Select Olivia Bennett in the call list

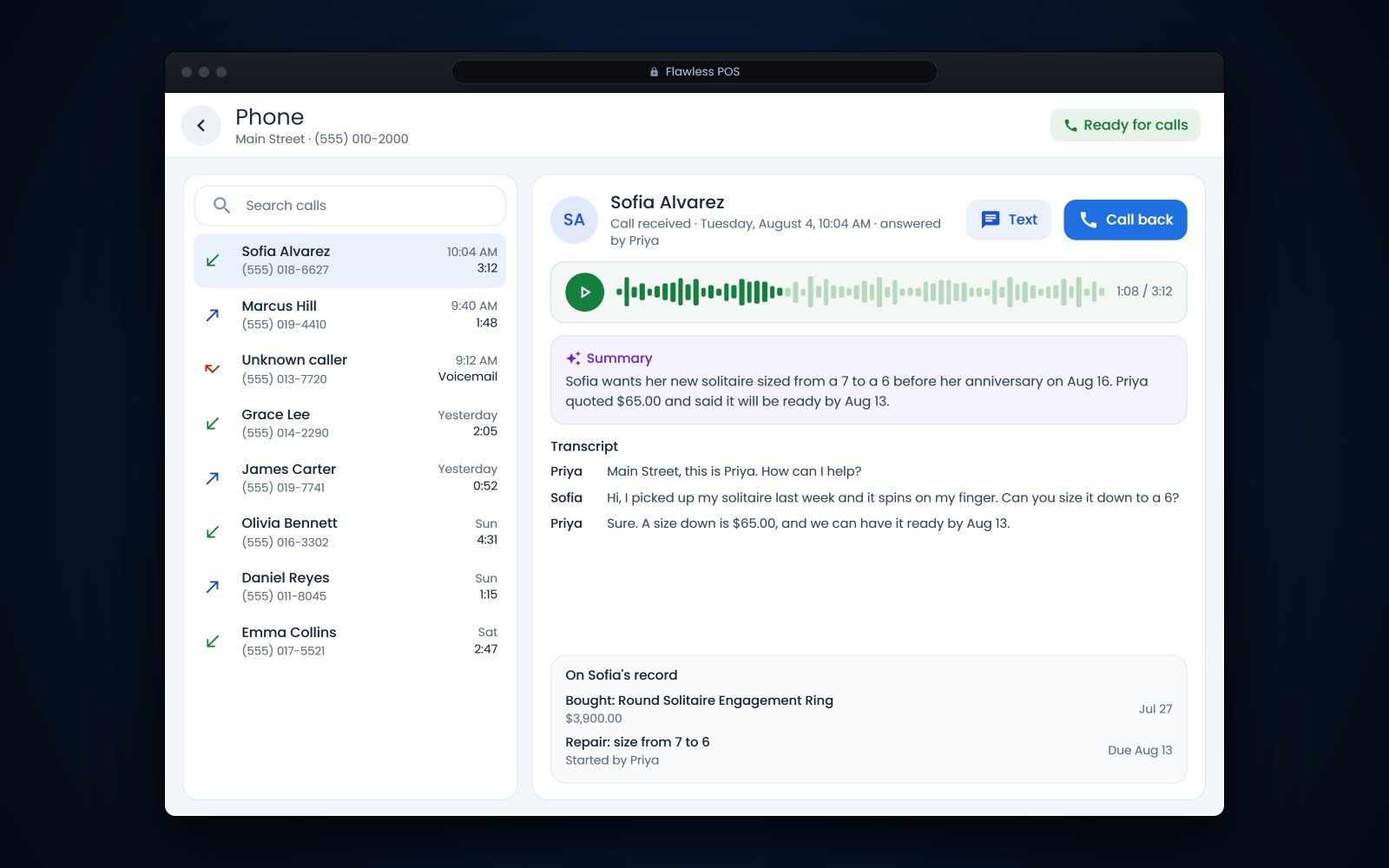click(350, 532)
